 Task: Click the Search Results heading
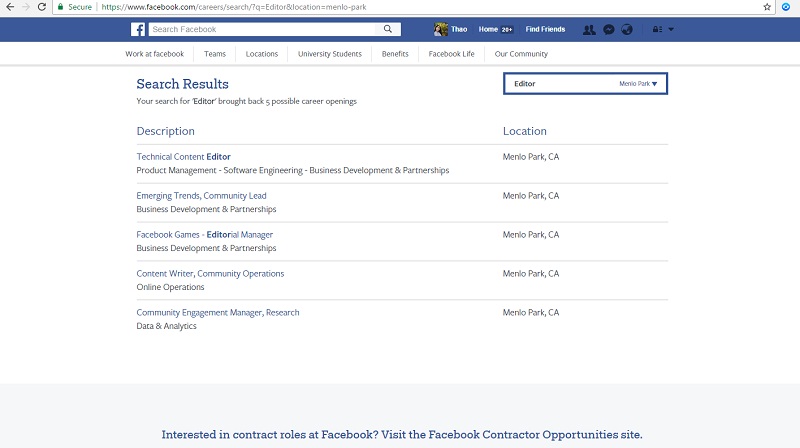coord(182,84)
